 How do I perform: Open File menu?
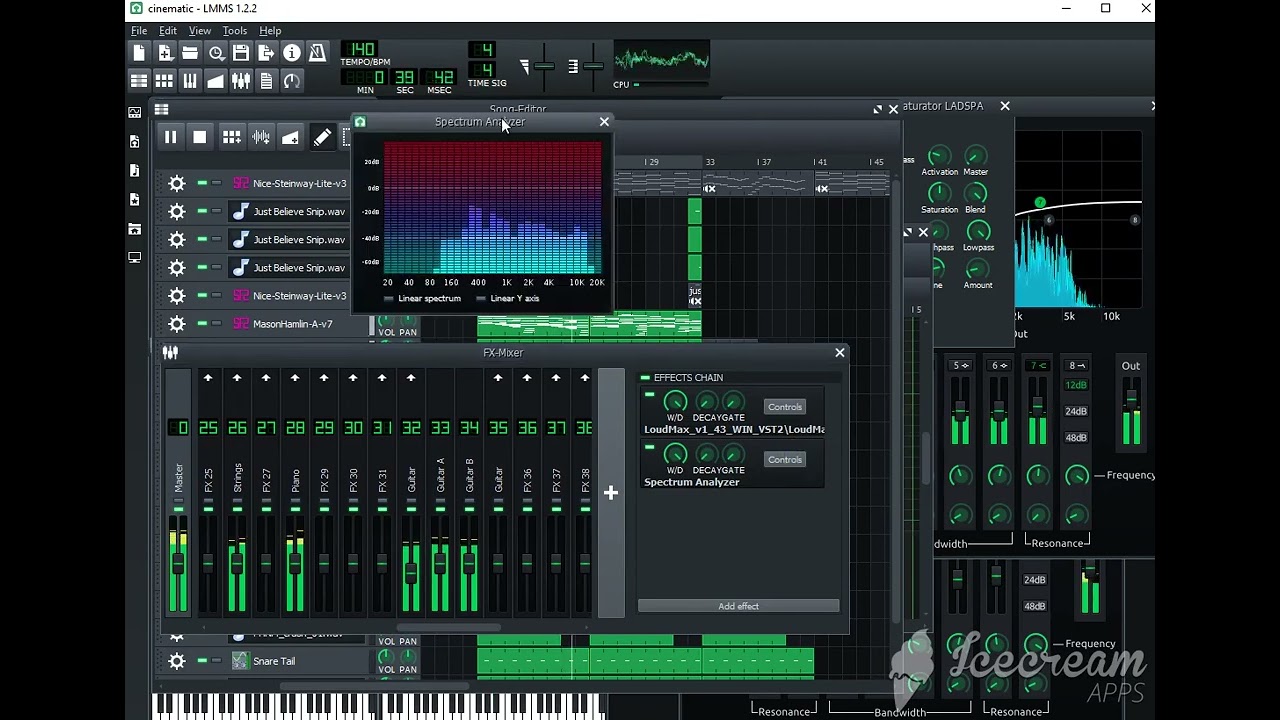click(x=139, y=31)
